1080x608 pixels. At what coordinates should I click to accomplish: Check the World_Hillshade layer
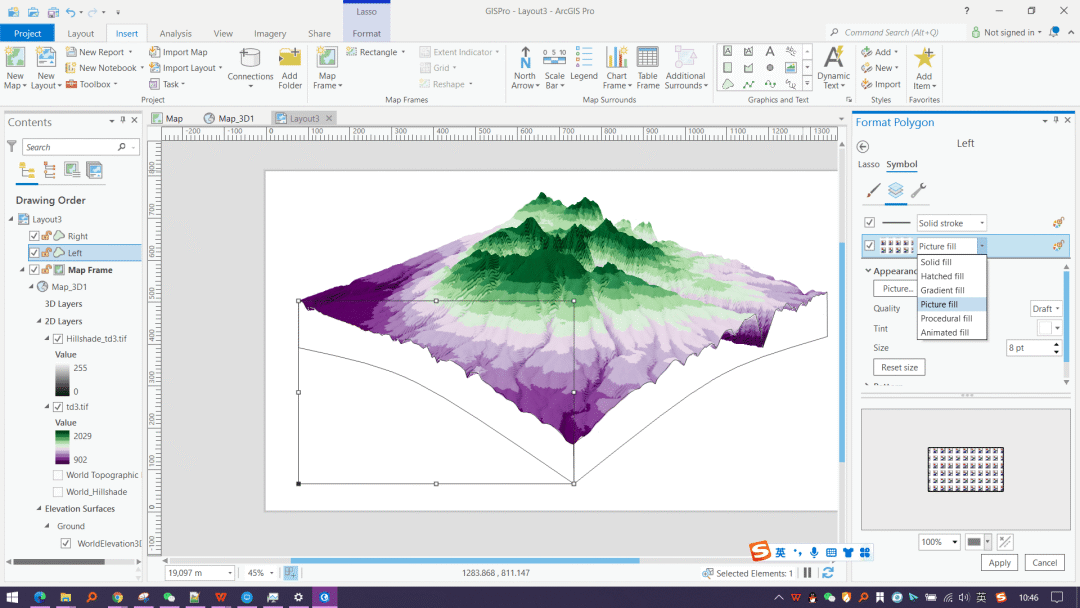[58, 492]
